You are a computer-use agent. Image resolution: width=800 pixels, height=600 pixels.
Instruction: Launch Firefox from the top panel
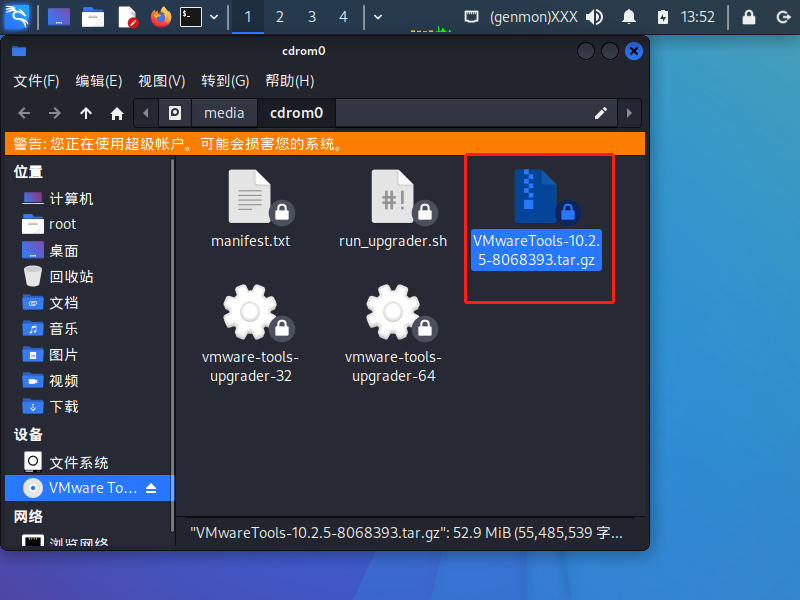click(161, 17)
